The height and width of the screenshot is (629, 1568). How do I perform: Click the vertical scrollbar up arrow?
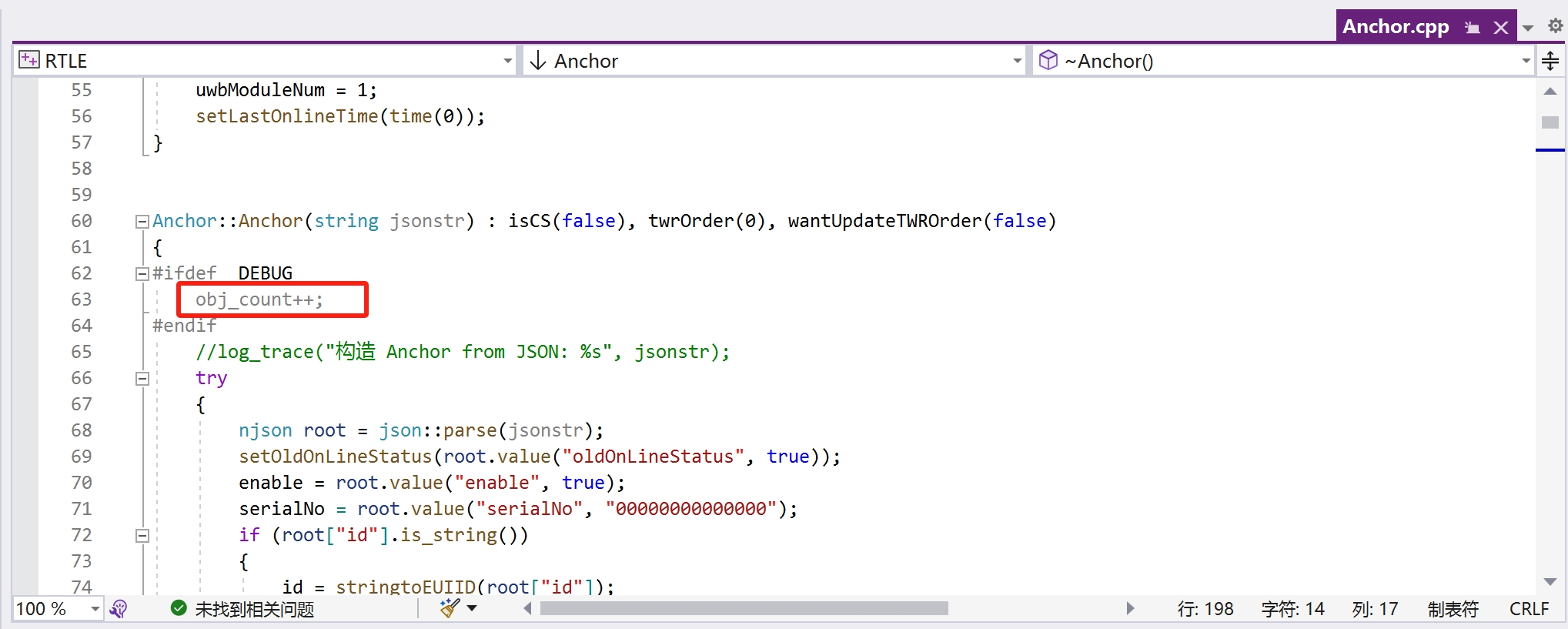[1550, 92]
